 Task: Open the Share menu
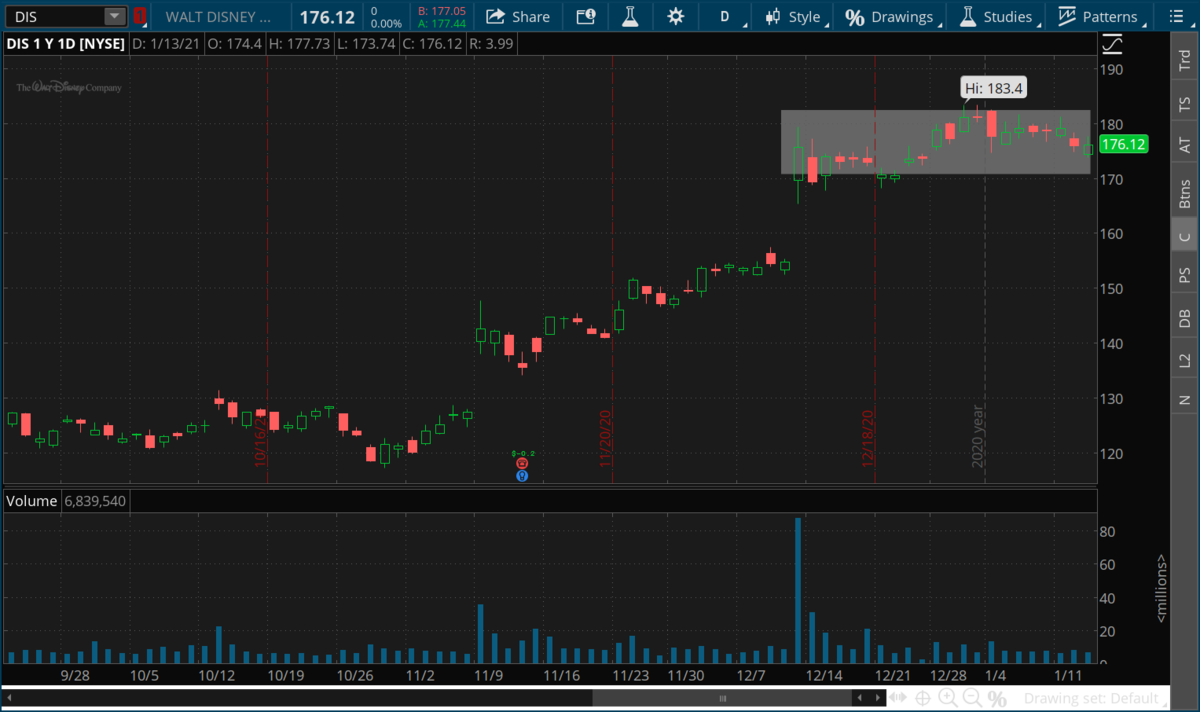tap(518, 16)
